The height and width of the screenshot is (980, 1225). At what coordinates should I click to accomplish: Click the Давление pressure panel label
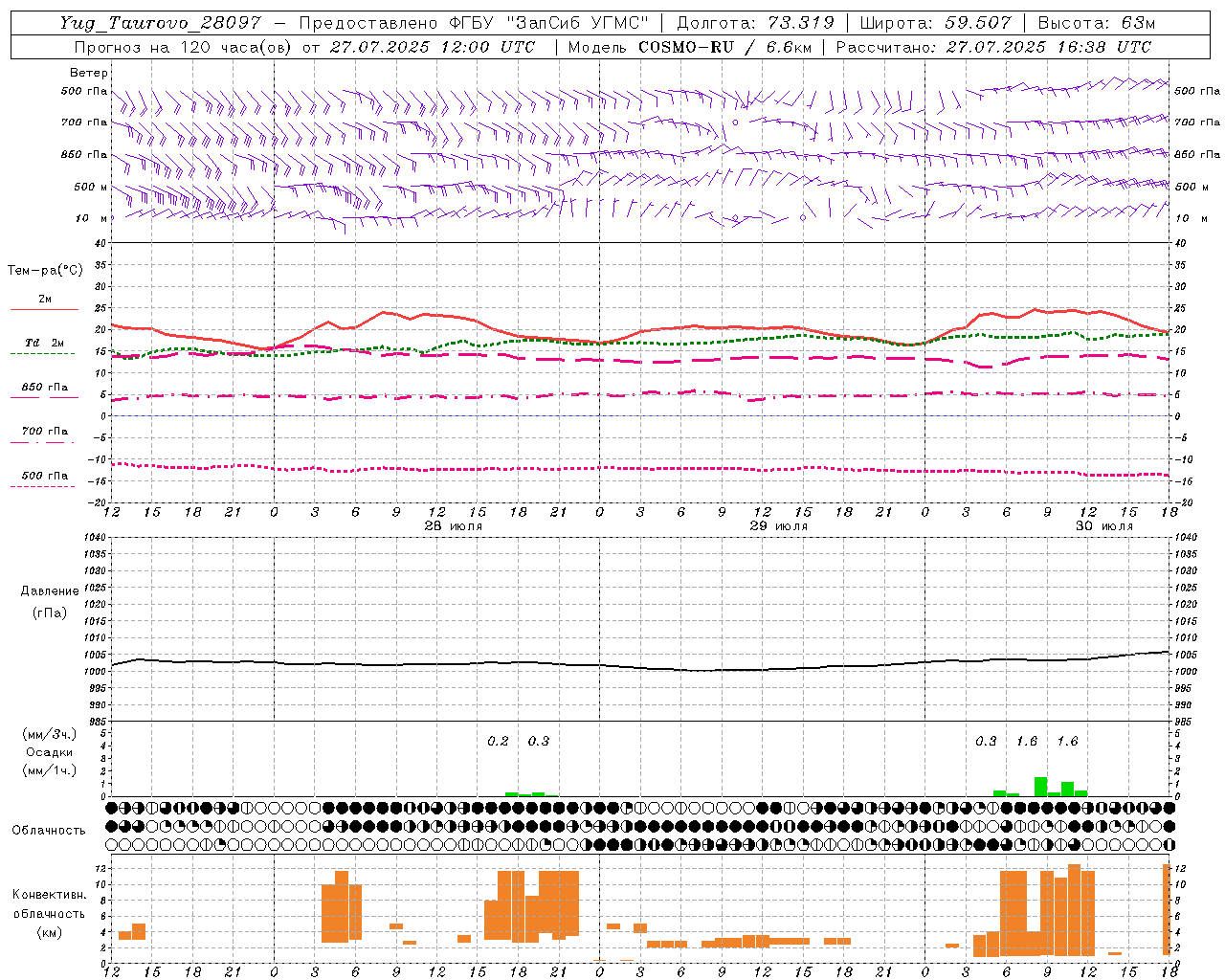click(50, 591)
